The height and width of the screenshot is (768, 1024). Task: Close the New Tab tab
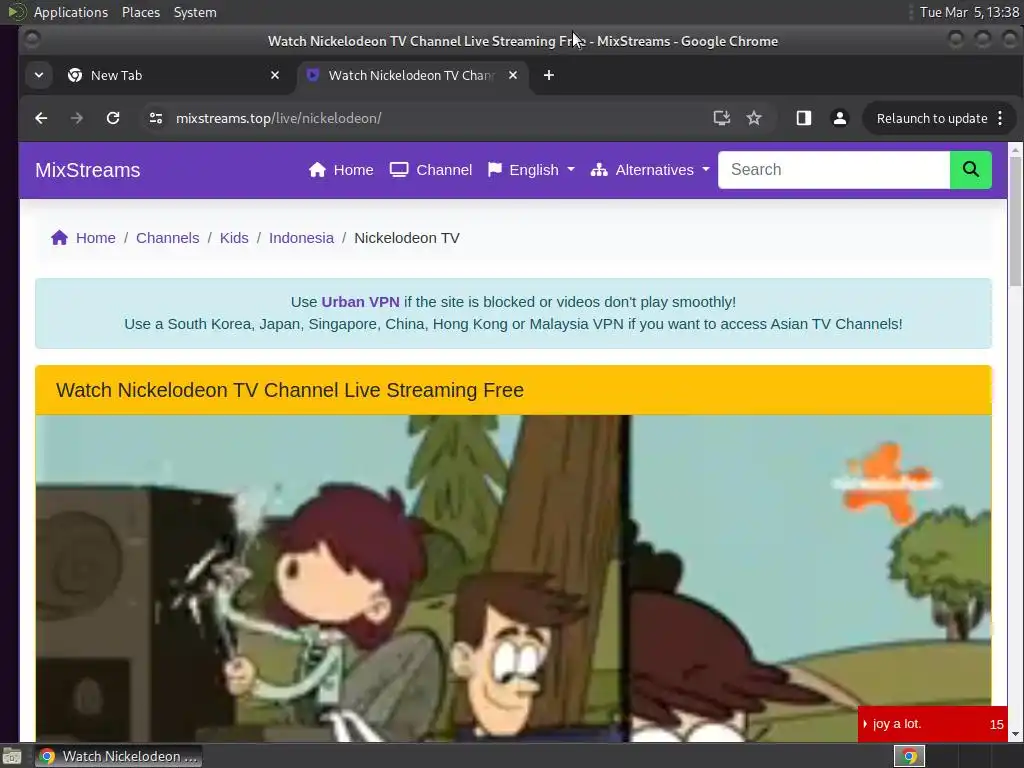click(x=275, y=75)
